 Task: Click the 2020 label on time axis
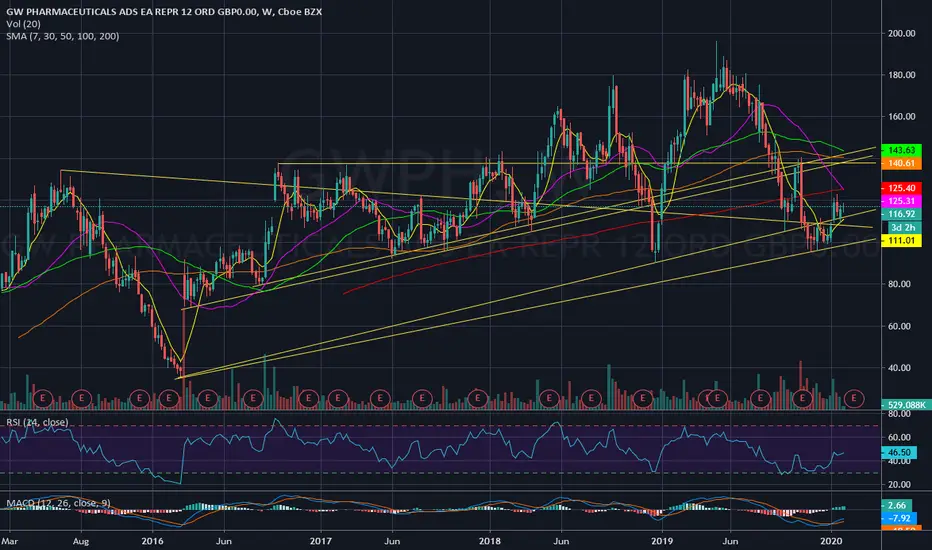tap(831, 541)
